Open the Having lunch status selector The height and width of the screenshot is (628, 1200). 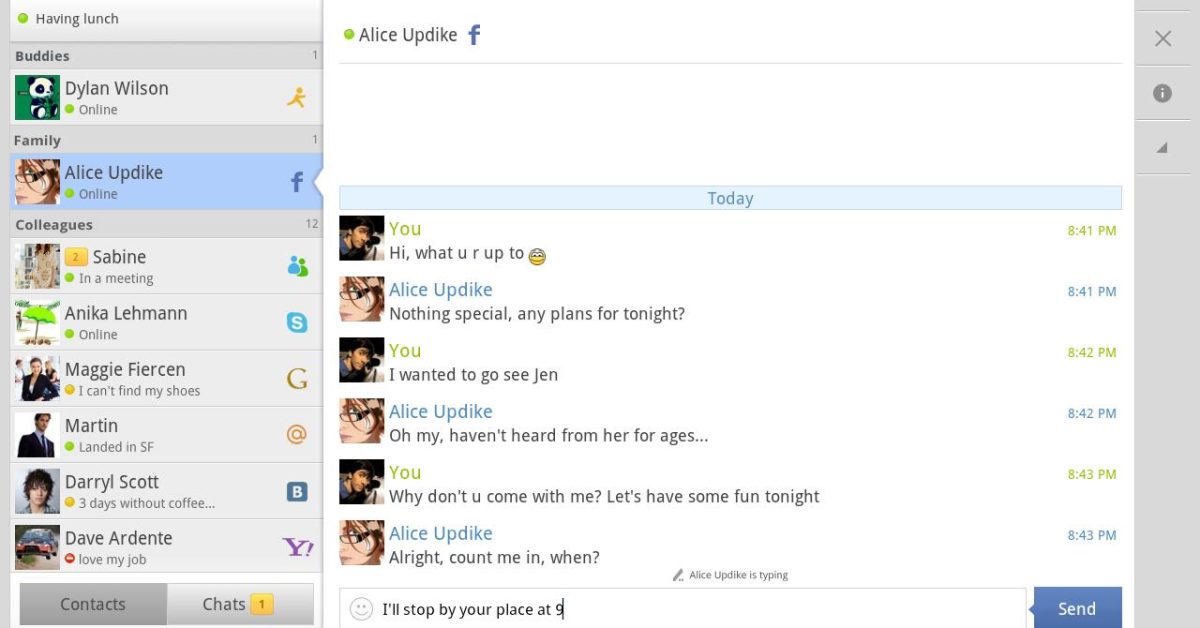165,18
